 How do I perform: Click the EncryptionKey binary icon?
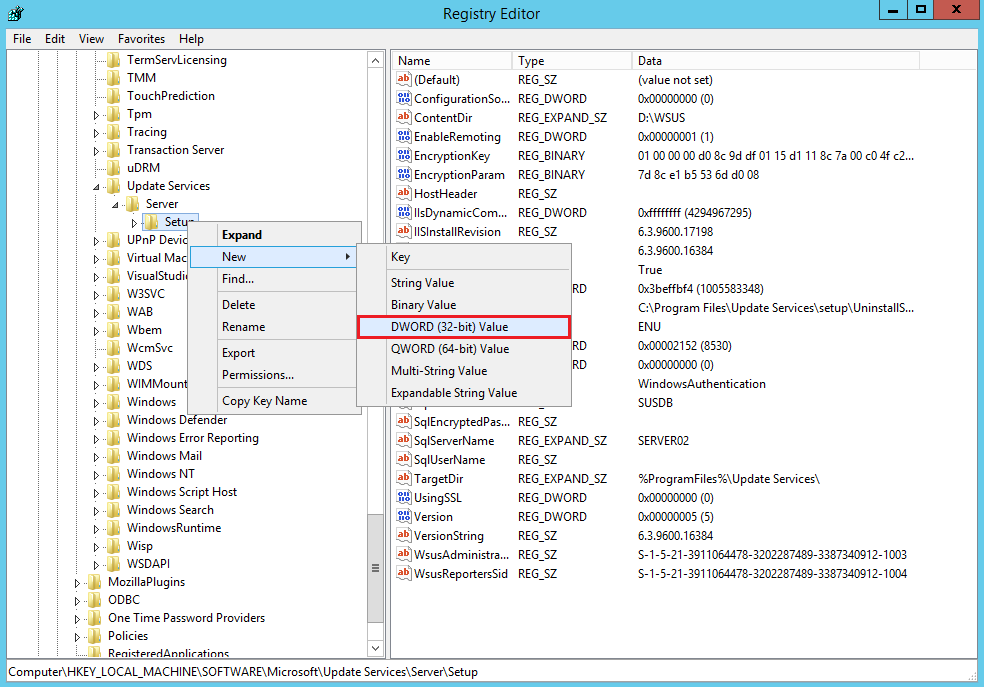(404, 155)
